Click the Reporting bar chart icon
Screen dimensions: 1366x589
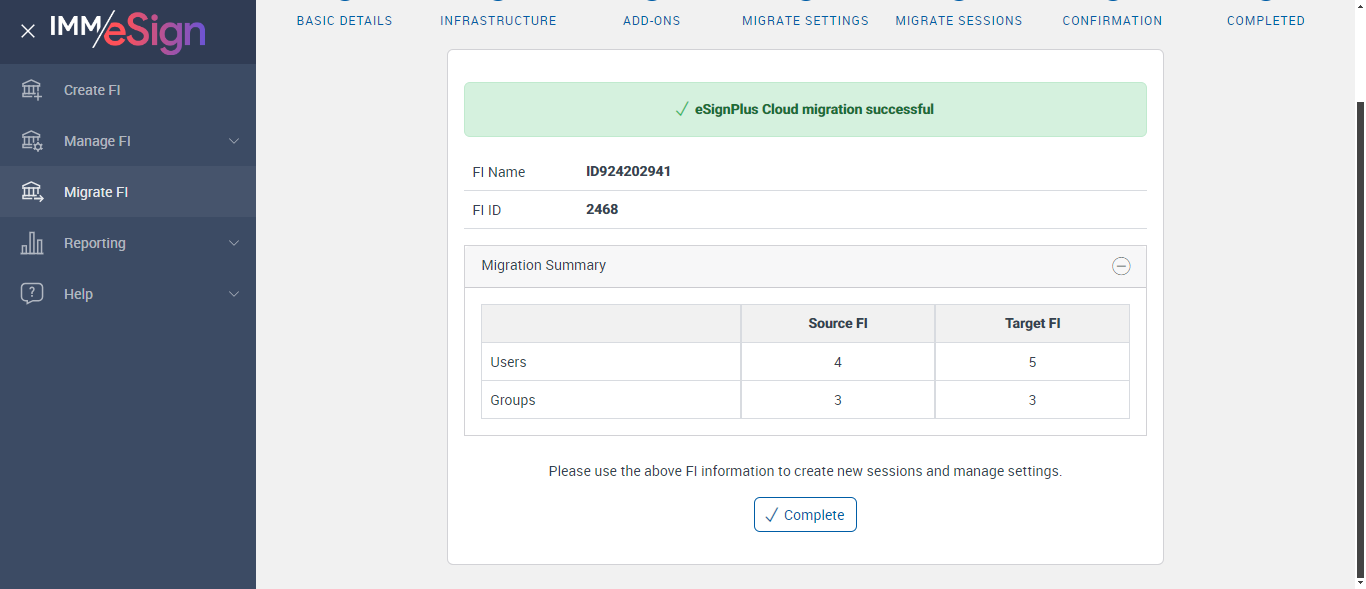(x=32, y=243)
